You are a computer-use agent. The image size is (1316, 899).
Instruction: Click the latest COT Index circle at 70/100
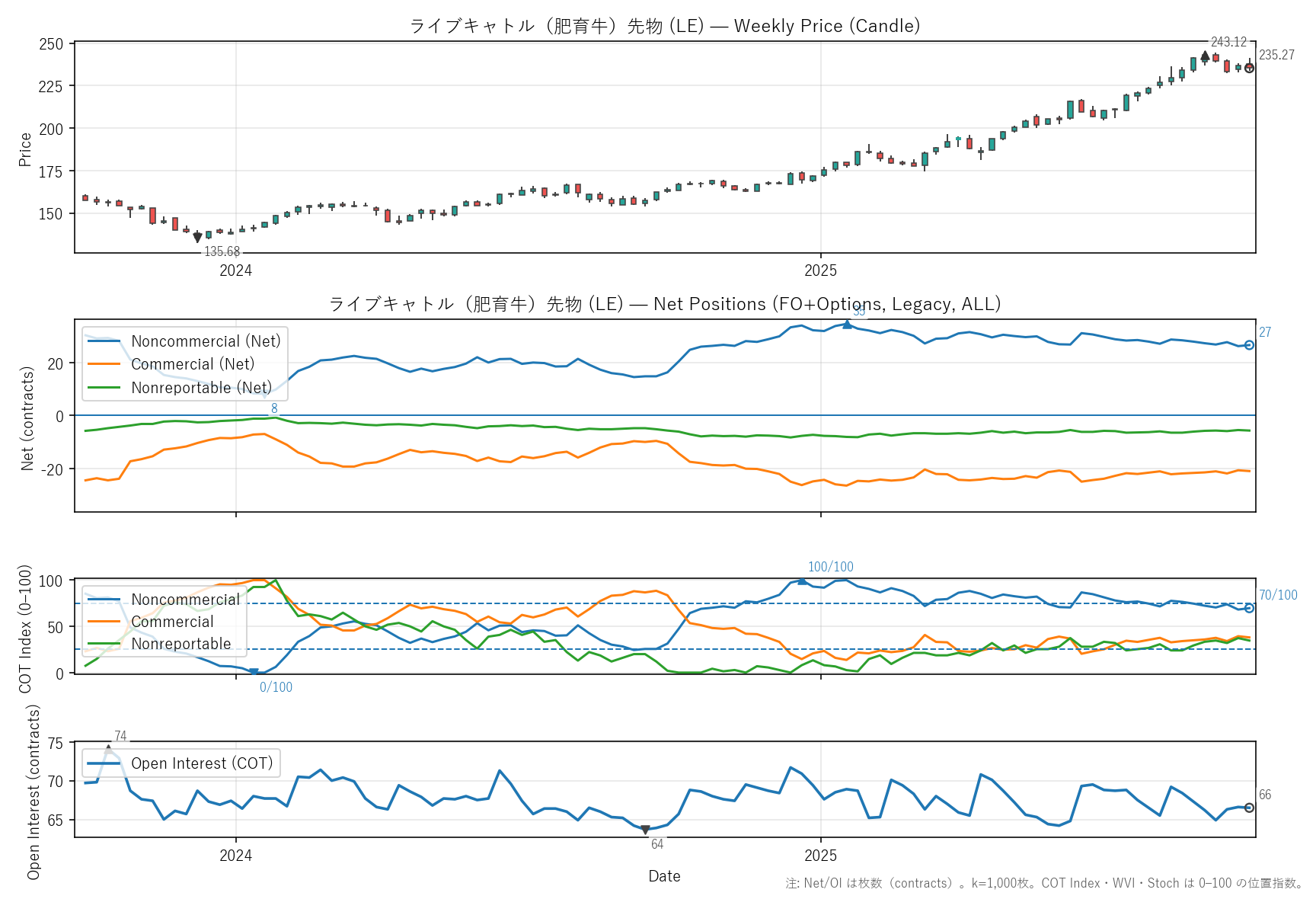[x=1249, y=608]
